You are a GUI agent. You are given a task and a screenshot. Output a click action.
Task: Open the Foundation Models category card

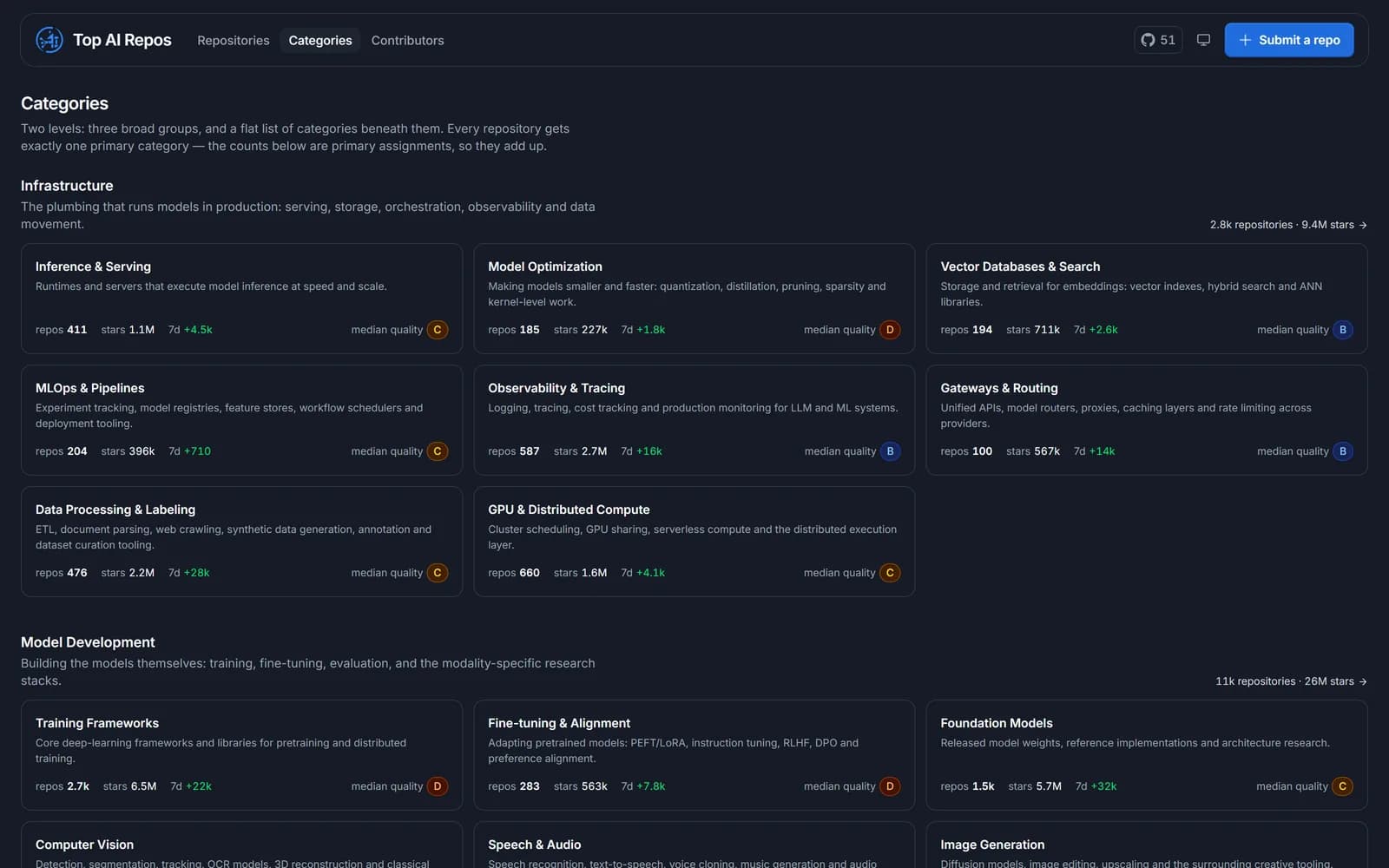point(1147,755)
